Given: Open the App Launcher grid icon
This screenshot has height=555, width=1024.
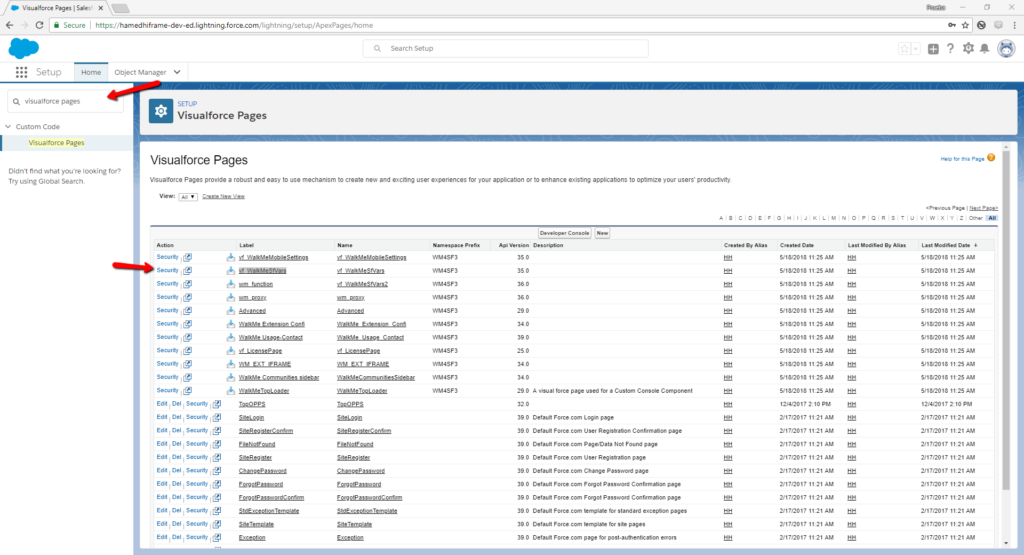Looking at the screenshot, I should click(21, 72).
